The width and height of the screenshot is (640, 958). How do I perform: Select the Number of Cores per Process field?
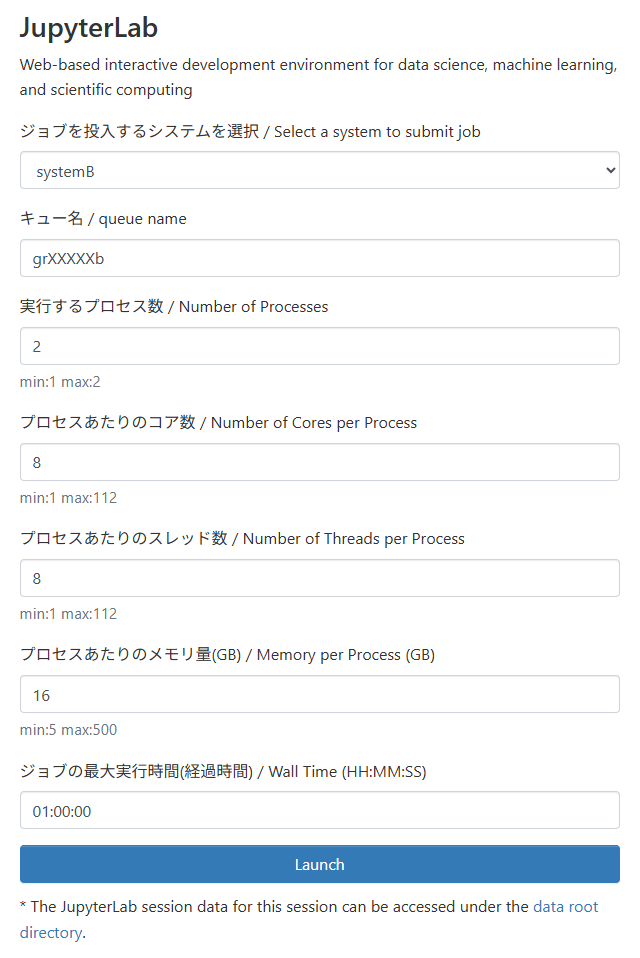point(319,463)
